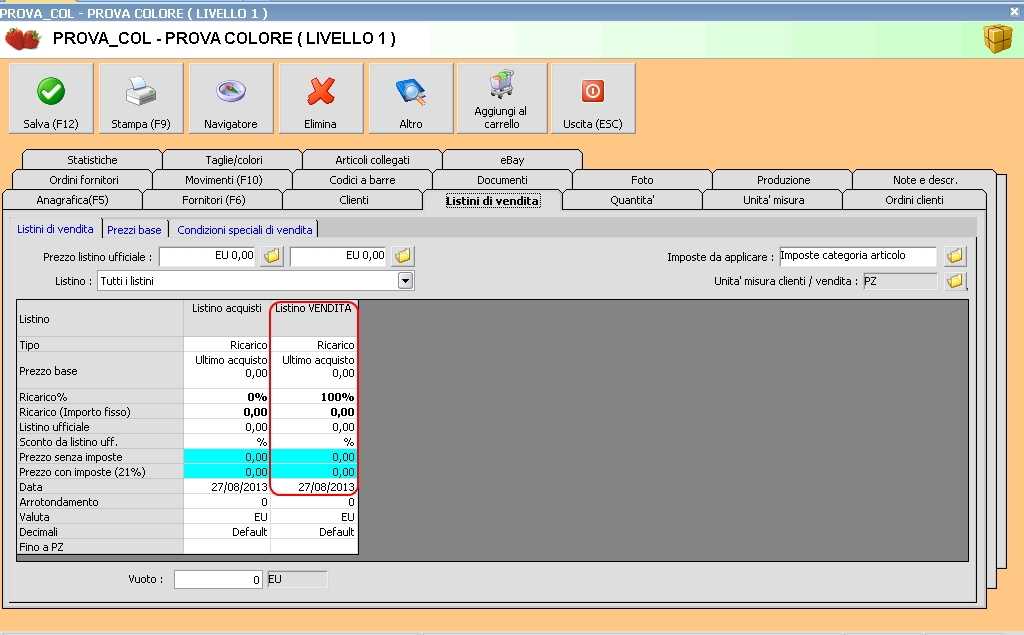Click Data cell under Listino VENDITA
The image size is (1024, 635).
pos(313,487)
